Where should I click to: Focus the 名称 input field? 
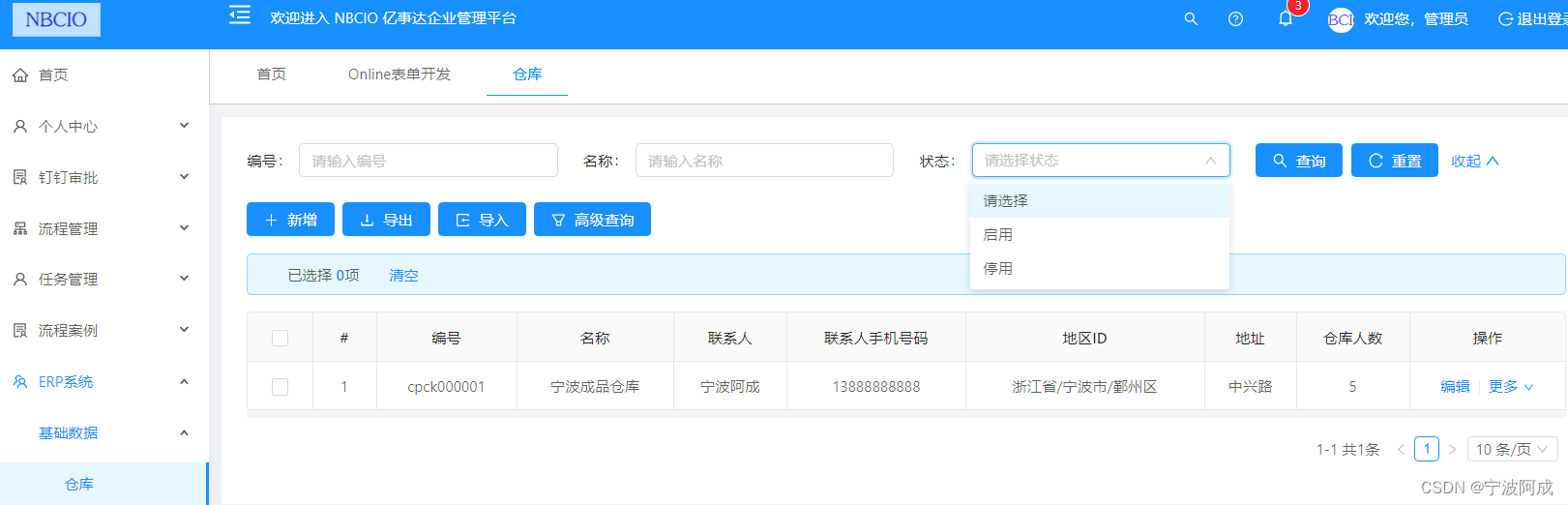tap(764, 161)
